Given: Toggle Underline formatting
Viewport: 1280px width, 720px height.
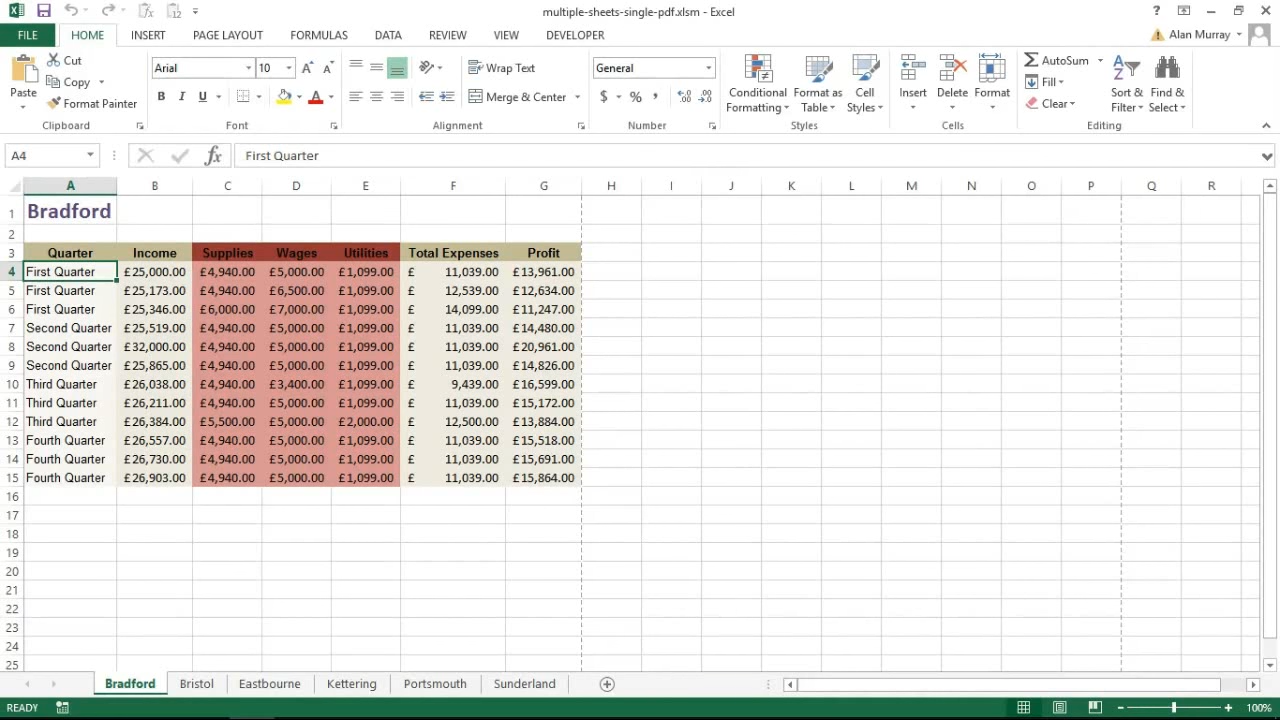Looking at the screenshot, I should pyautogui.click(x=203, y=97).
